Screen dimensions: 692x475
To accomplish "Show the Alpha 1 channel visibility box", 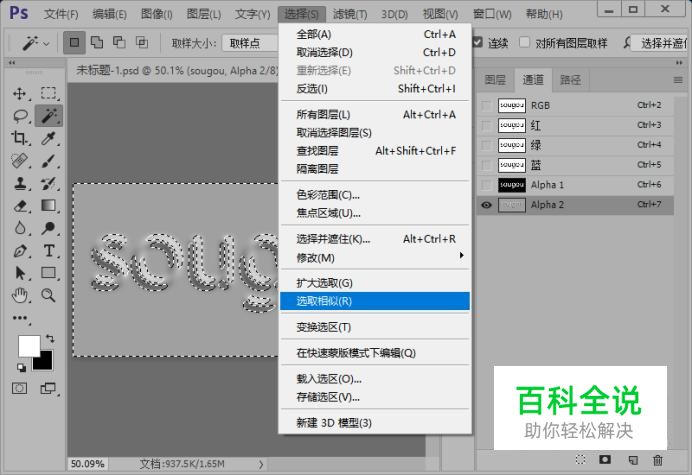I will click(486, 185).
